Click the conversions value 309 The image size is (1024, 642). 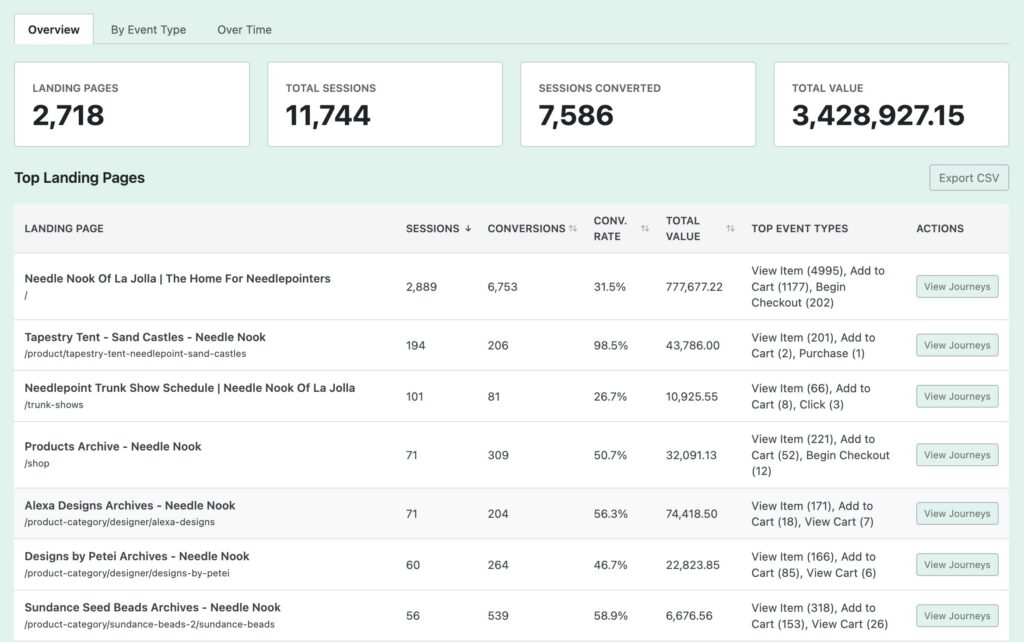pos(498,455)
